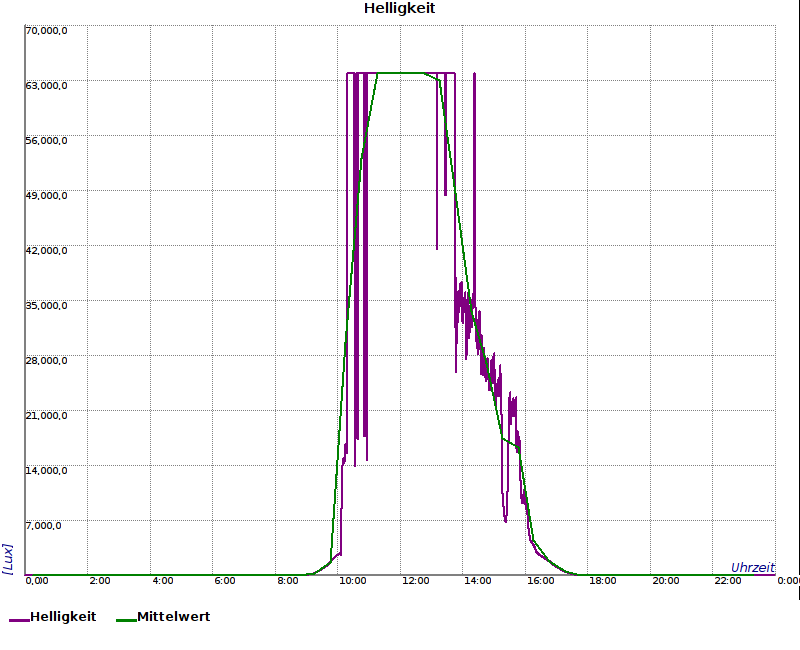
Task: Click the Uhrzeit x-axis title
Action: [x=752, y=567]
